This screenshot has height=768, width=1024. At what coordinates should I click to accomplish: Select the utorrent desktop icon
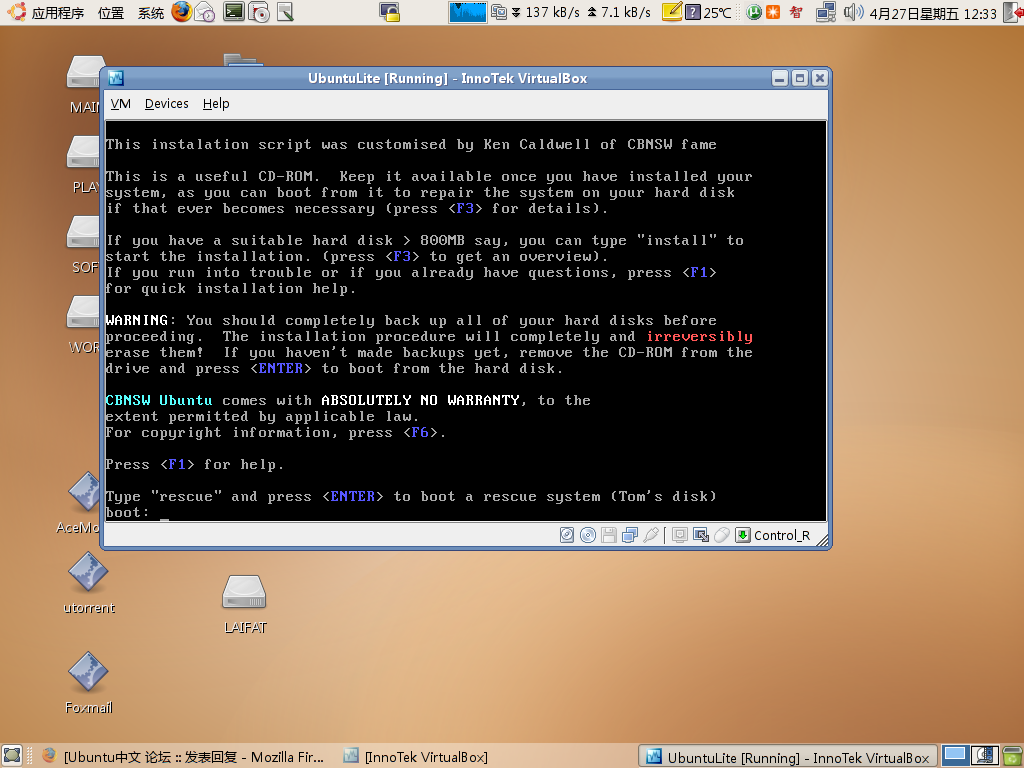[x=89, y=583]
